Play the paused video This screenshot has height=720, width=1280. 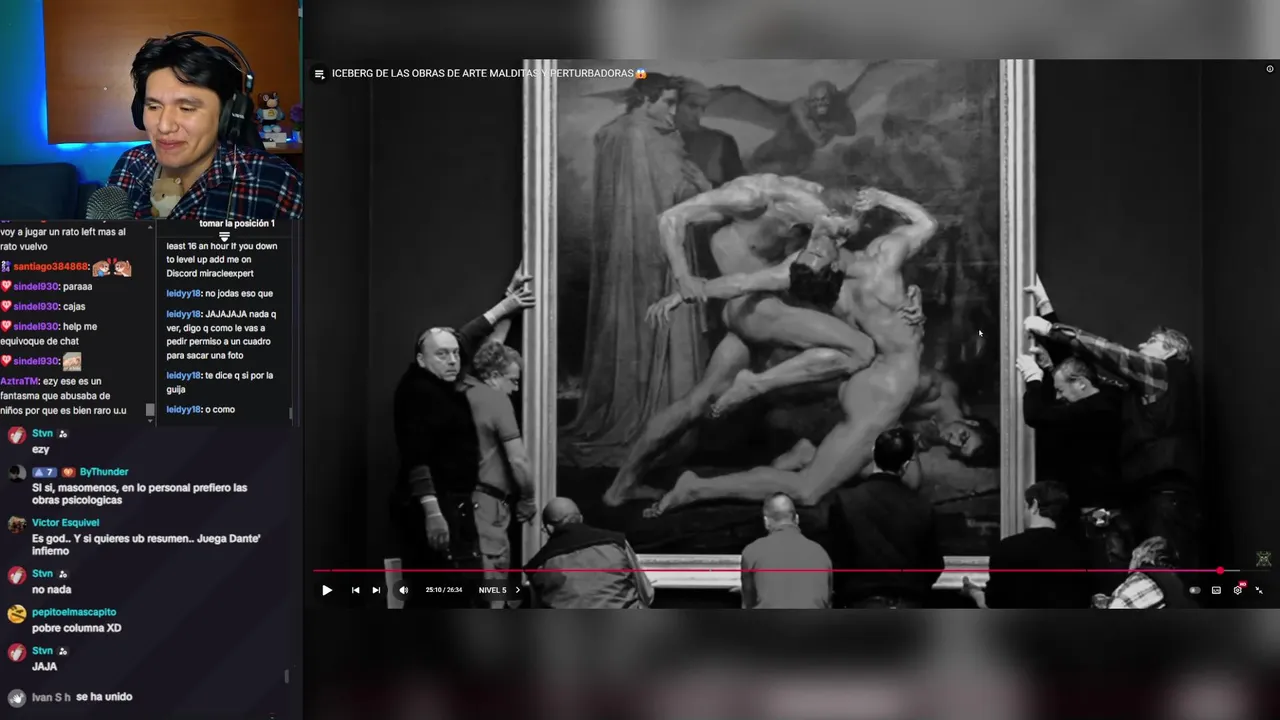(327, 590)
